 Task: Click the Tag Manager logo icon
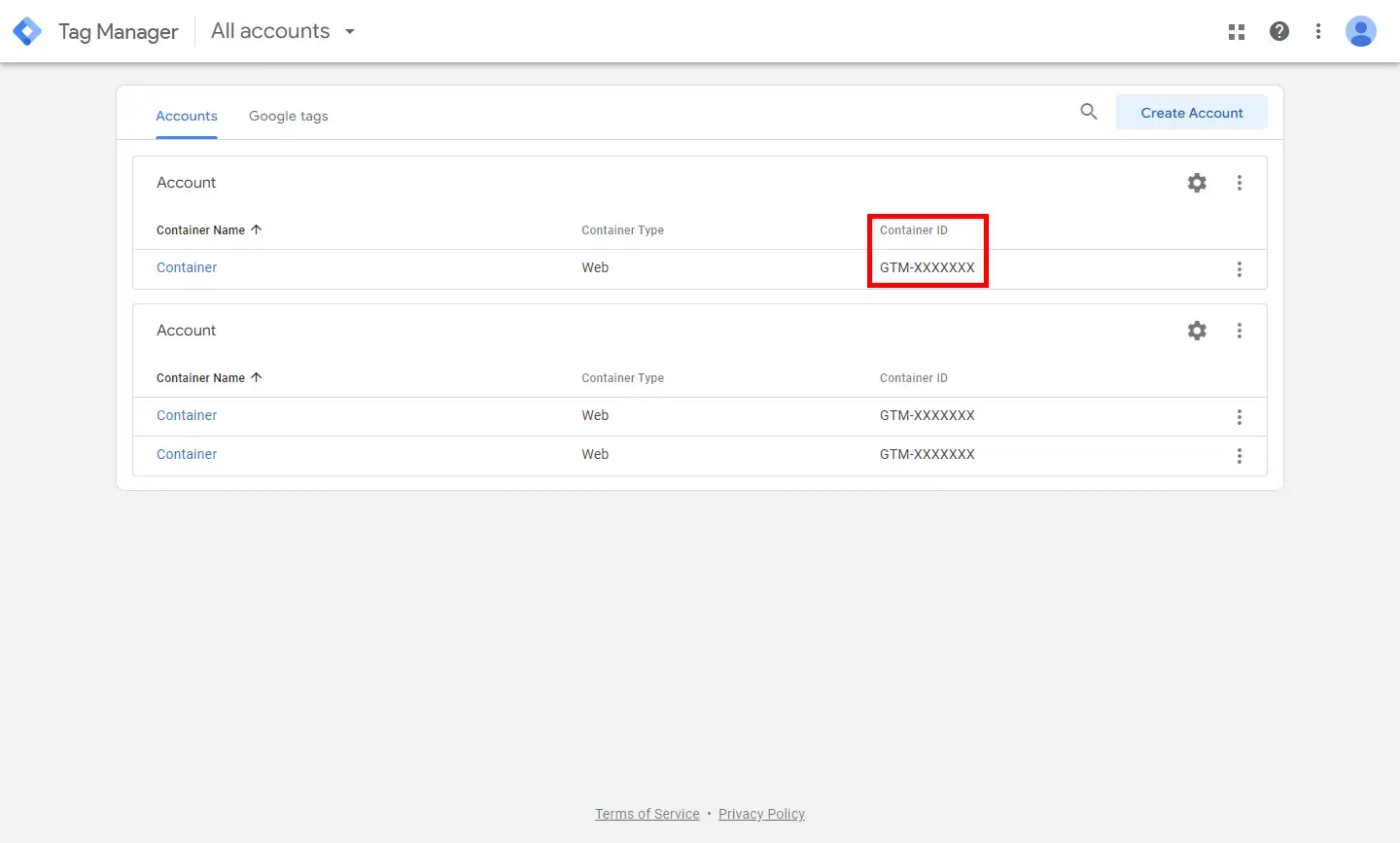27,31
